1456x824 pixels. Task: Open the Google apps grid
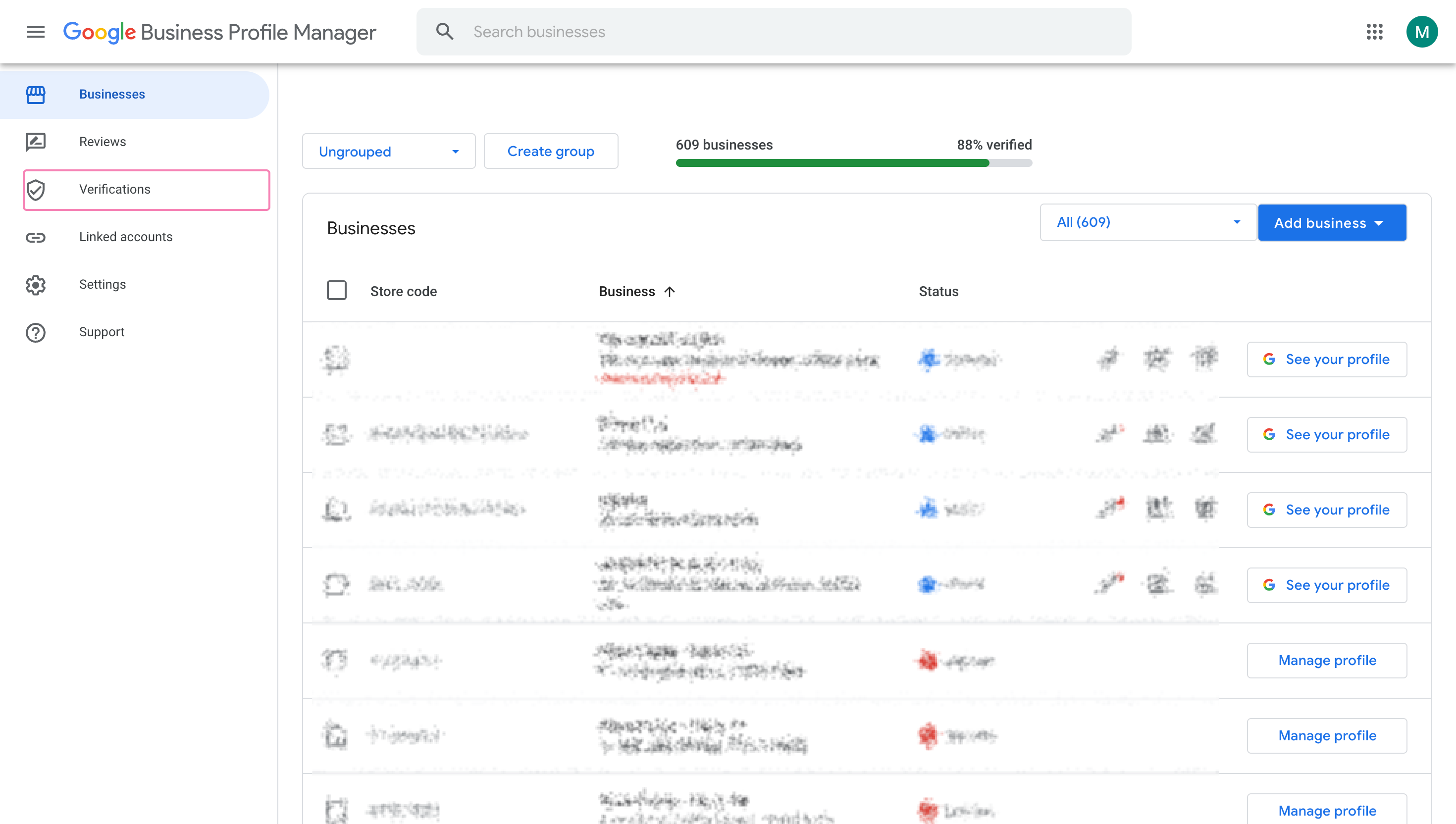(1374, 32)
